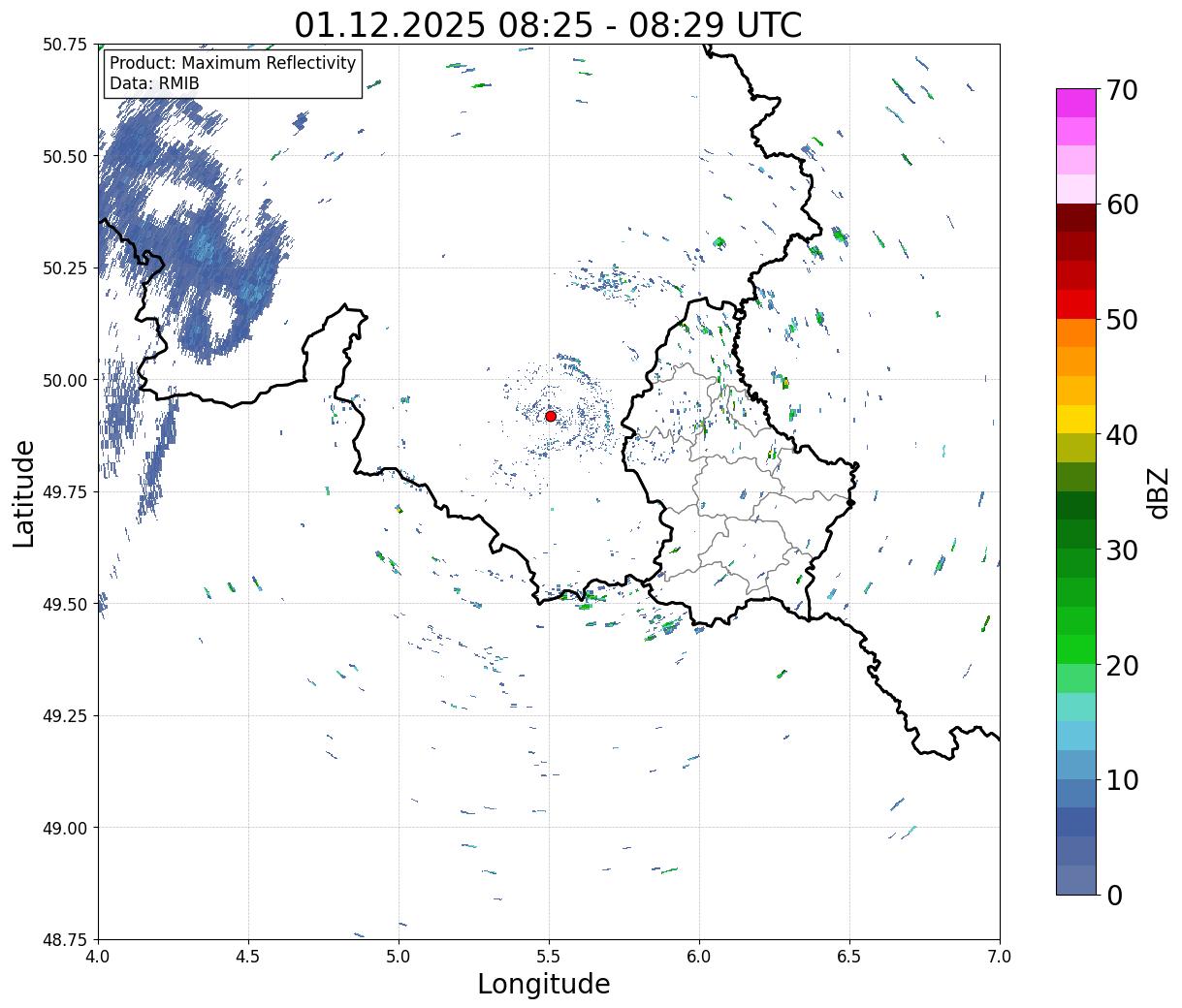Click longitude tick label 6.0
This screenshot has width=1182, height=1008.
[699, 956]
